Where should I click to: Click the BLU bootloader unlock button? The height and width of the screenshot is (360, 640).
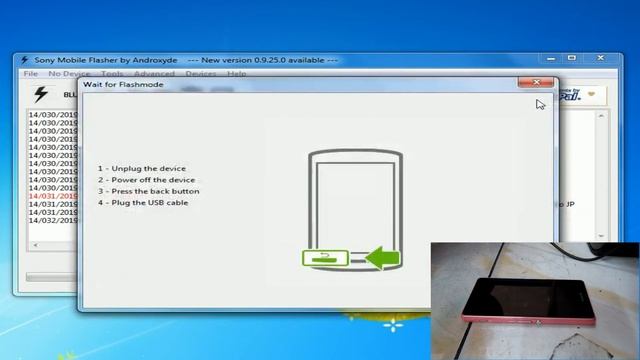pos(70,95)
